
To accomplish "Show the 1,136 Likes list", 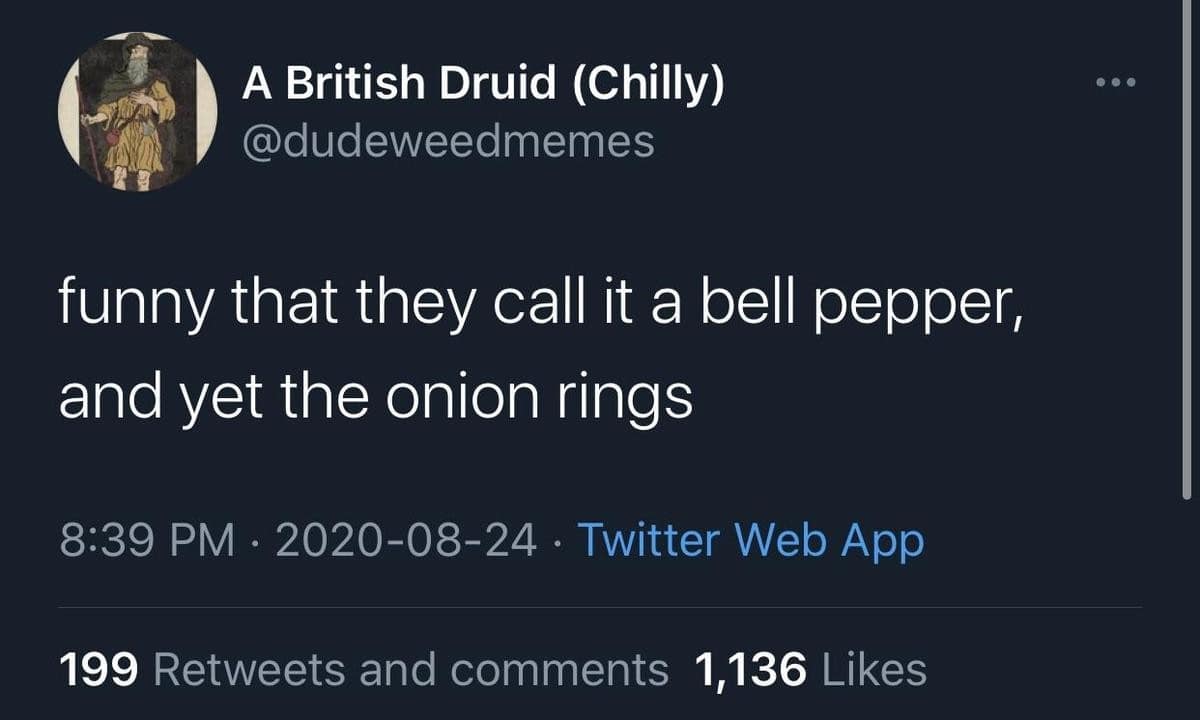I will coord(810,669).
